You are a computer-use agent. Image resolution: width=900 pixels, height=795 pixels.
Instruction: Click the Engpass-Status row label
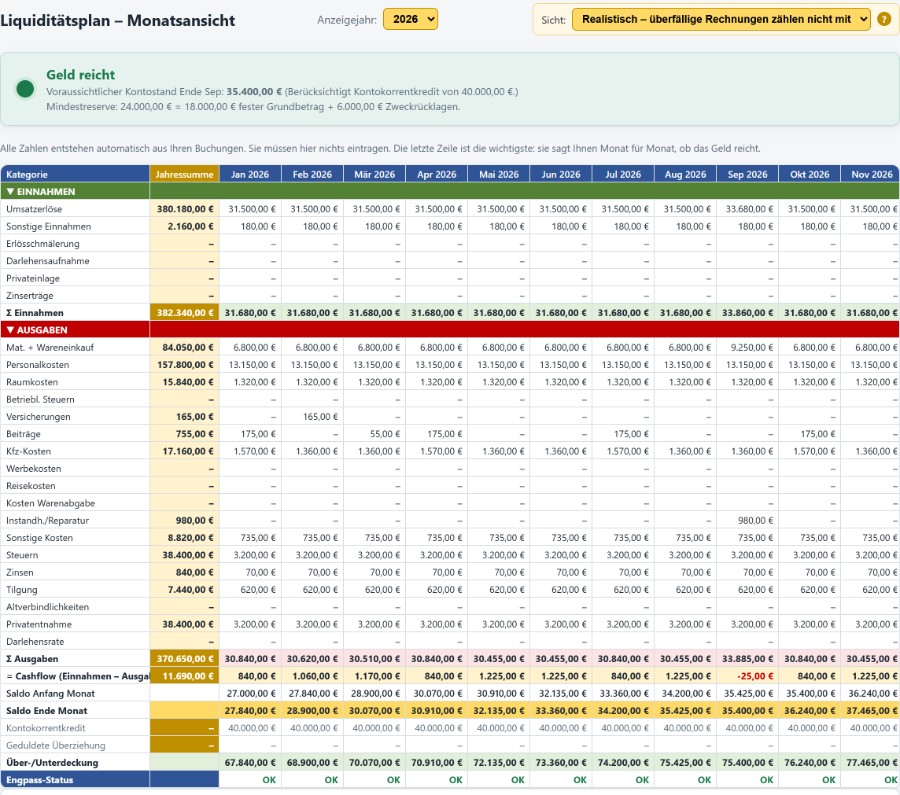(40, 780)
